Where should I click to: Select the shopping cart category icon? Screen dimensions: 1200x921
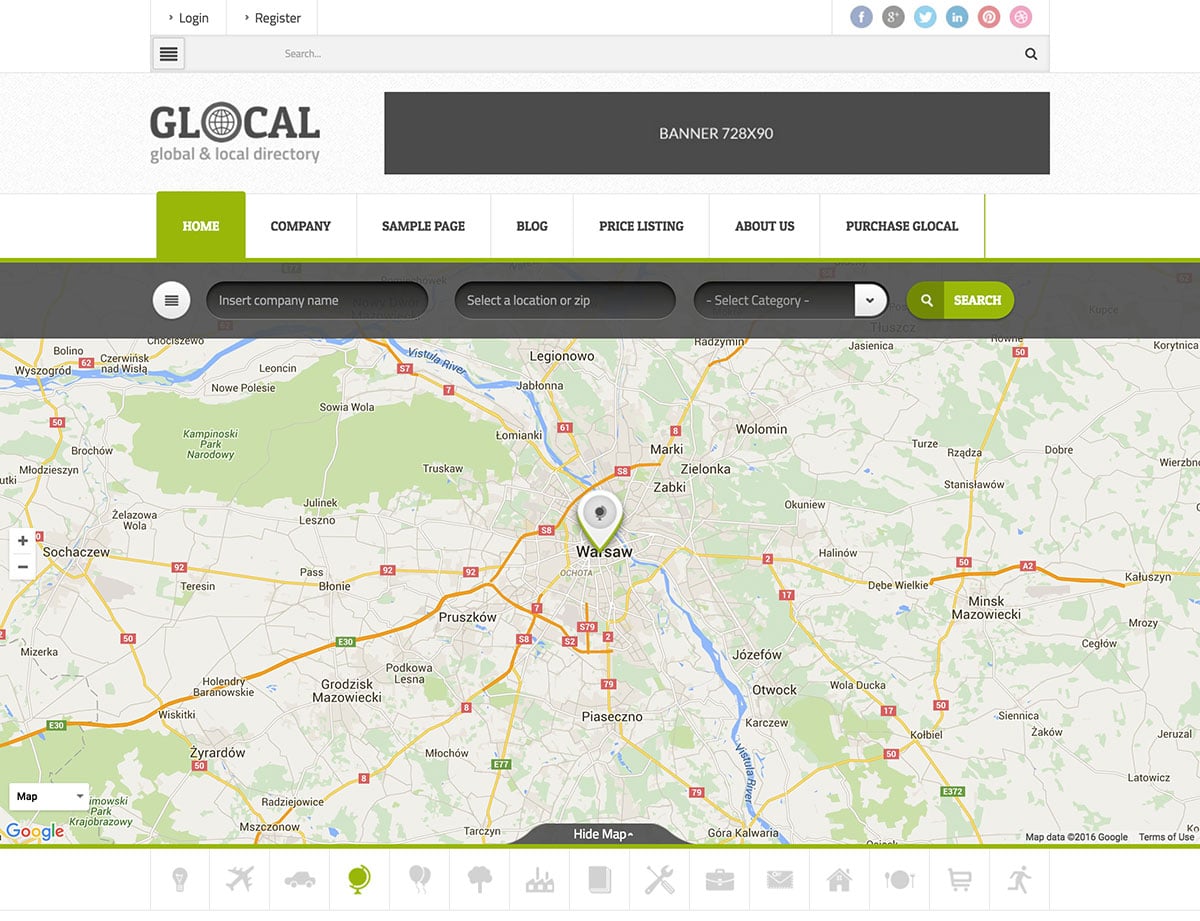tap(959, 880)
